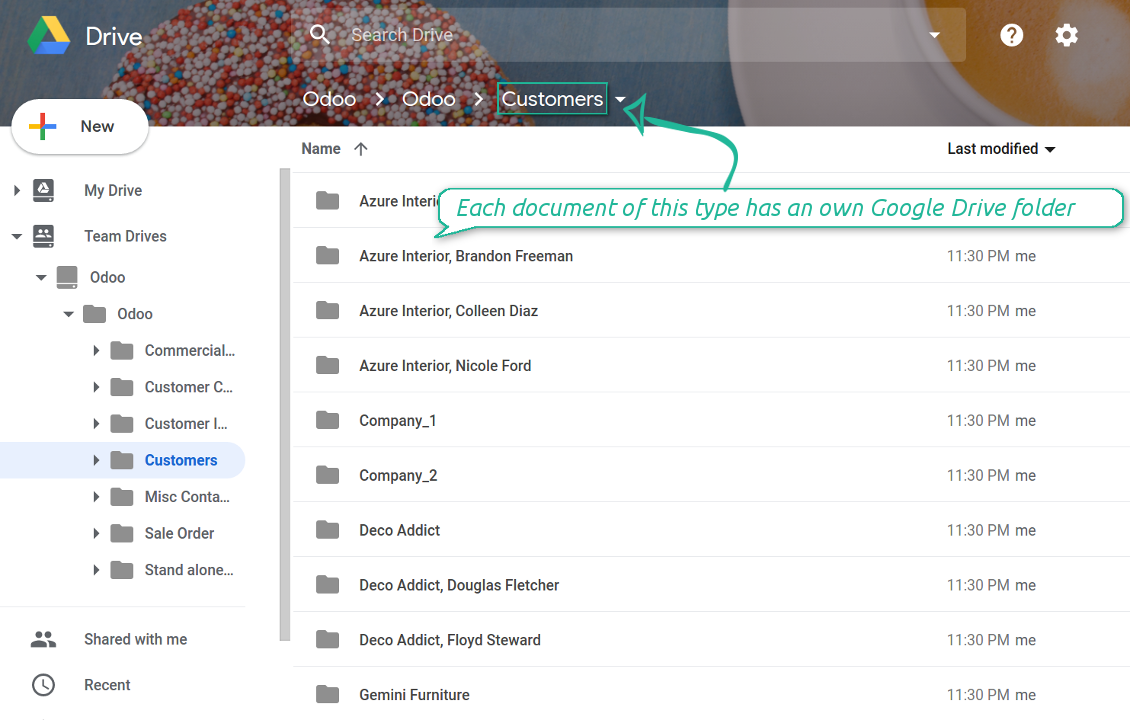Select the Deco Addict folder row
The width and height of the screenshot is (1130, 720).
[x=711, y=530]
